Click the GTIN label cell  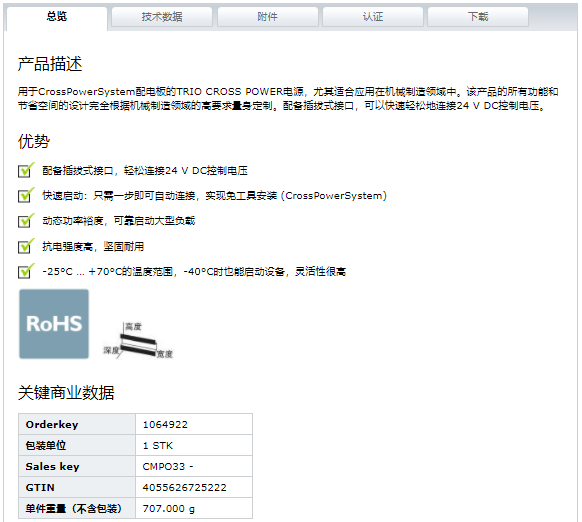click(77, 487)
